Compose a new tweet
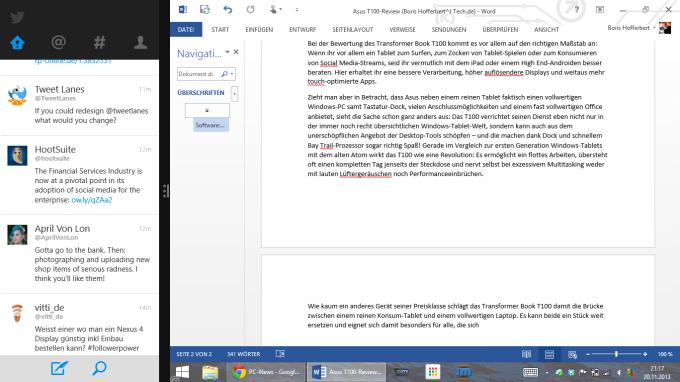This screenshot has width=680, height=382. coord(59,368)
